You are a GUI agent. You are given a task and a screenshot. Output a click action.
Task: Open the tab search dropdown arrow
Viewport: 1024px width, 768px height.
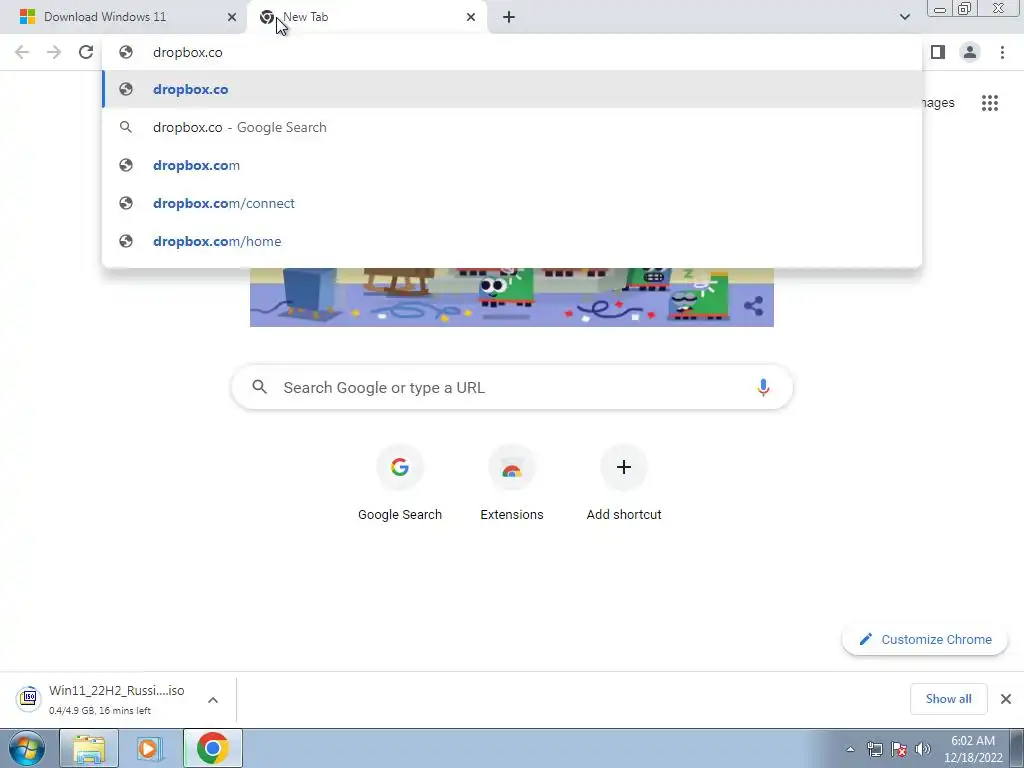click(904, 17)
